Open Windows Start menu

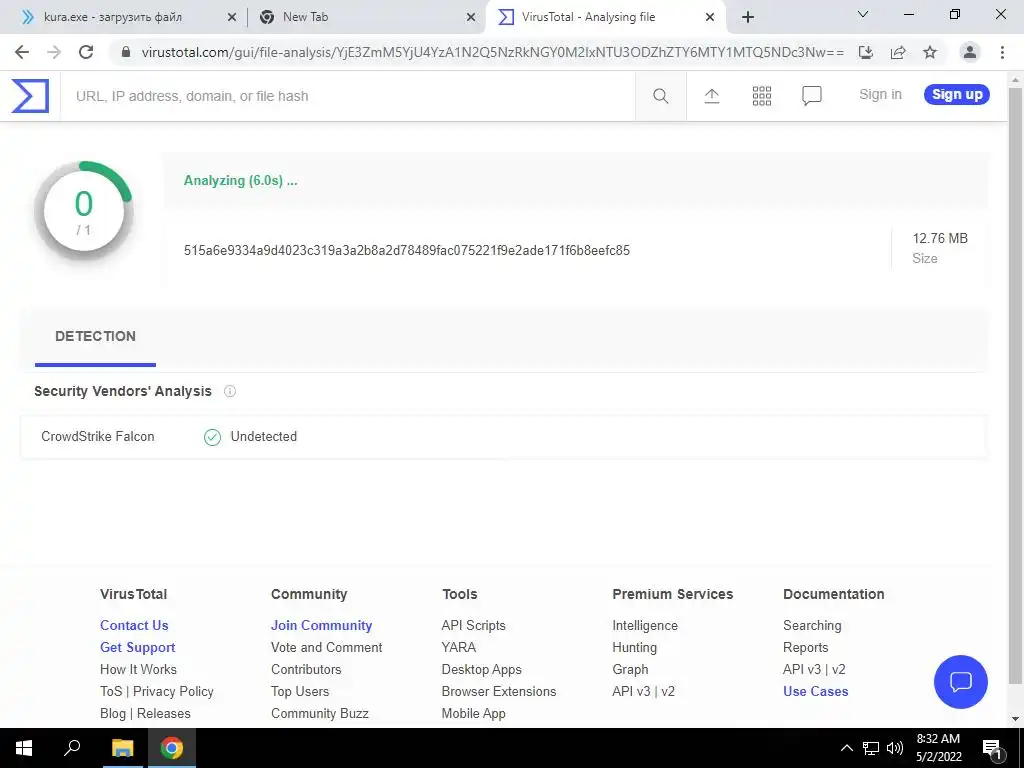point(24,748)
